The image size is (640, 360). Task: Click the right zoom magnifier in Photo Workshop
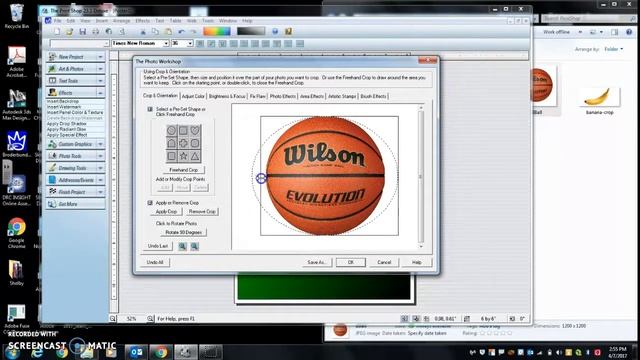tap(195, 246)
